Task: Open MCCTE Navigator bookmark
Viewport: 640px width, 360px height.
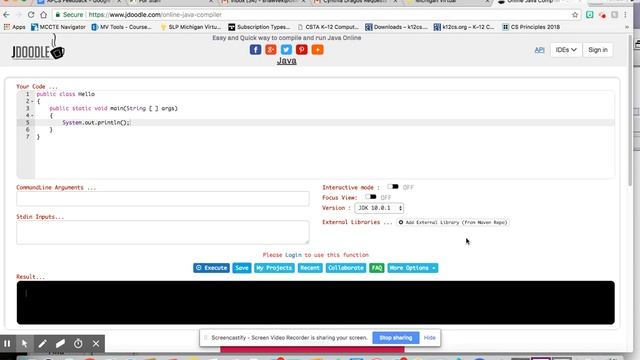Action: click(x=58, y=27)
